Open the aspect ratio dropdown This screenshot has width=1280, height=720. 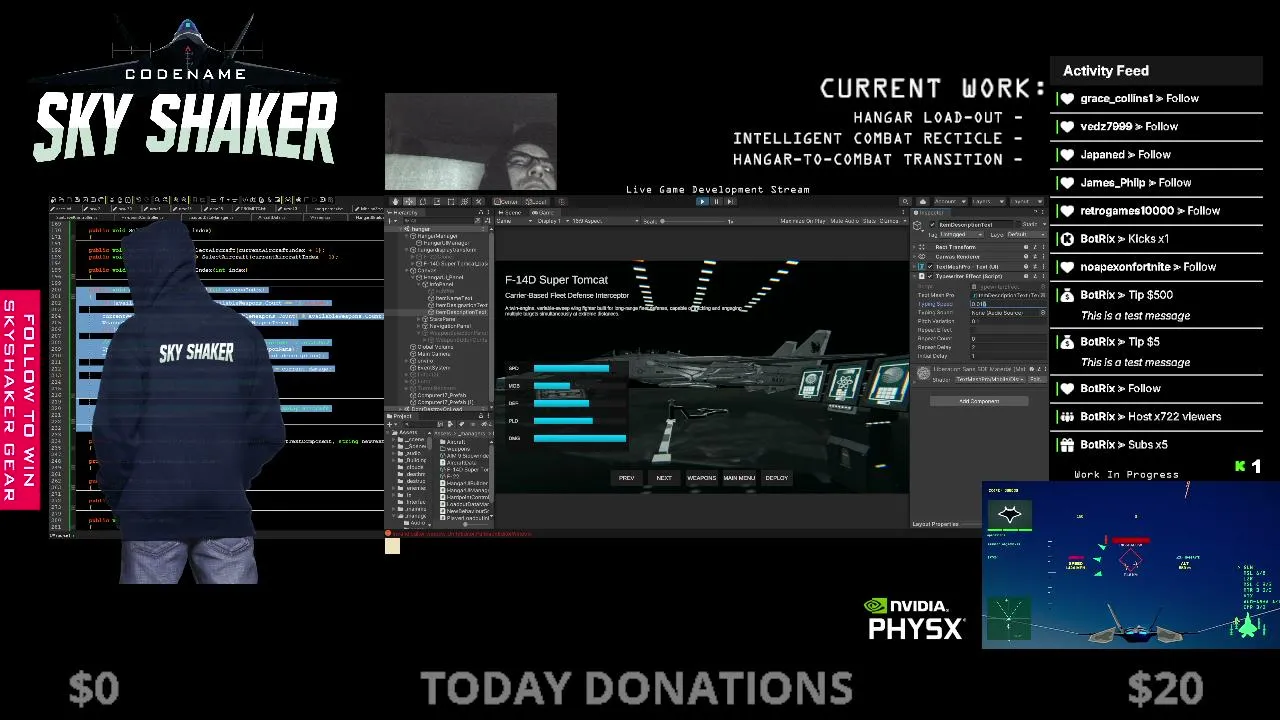(604, 221)
